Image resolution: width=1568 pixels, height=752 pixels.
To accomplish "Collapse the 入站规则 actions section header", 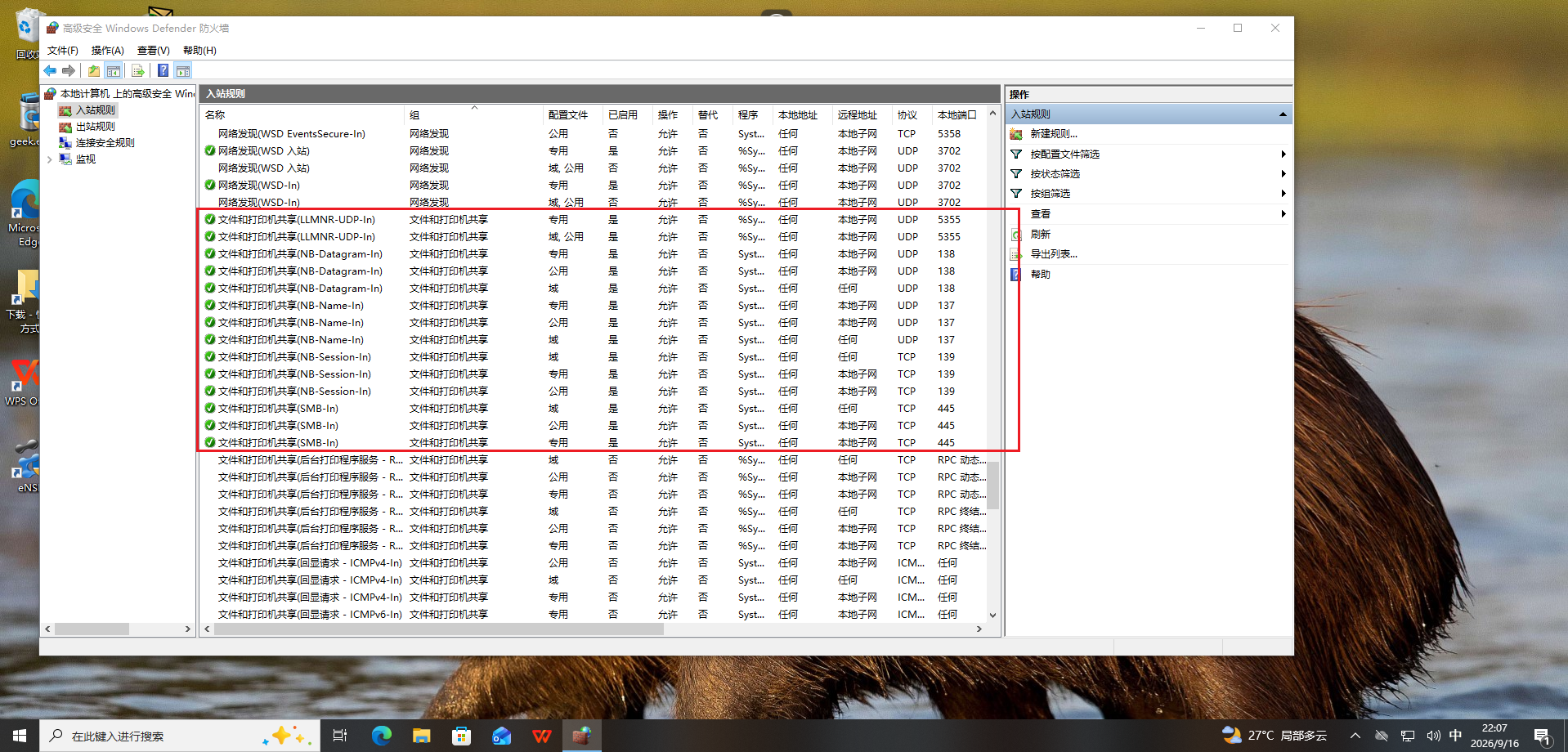I will [x=1283, y=114].
